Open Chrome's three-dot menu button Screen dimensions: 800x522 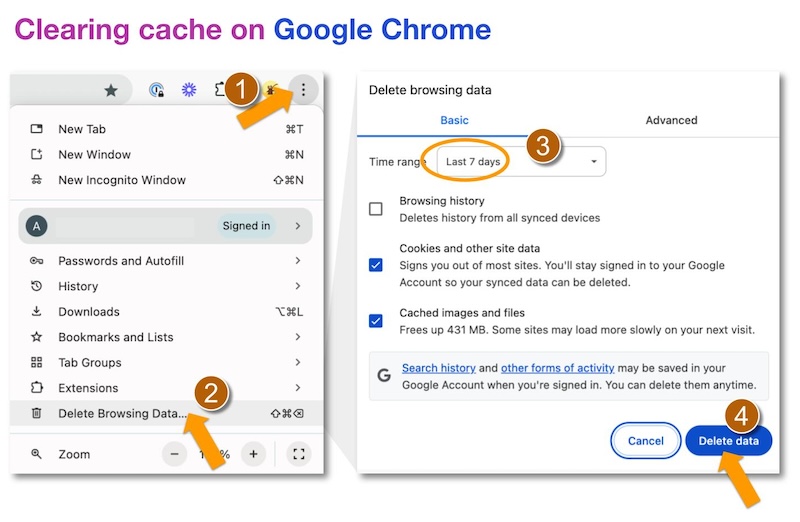coord(303,90)
